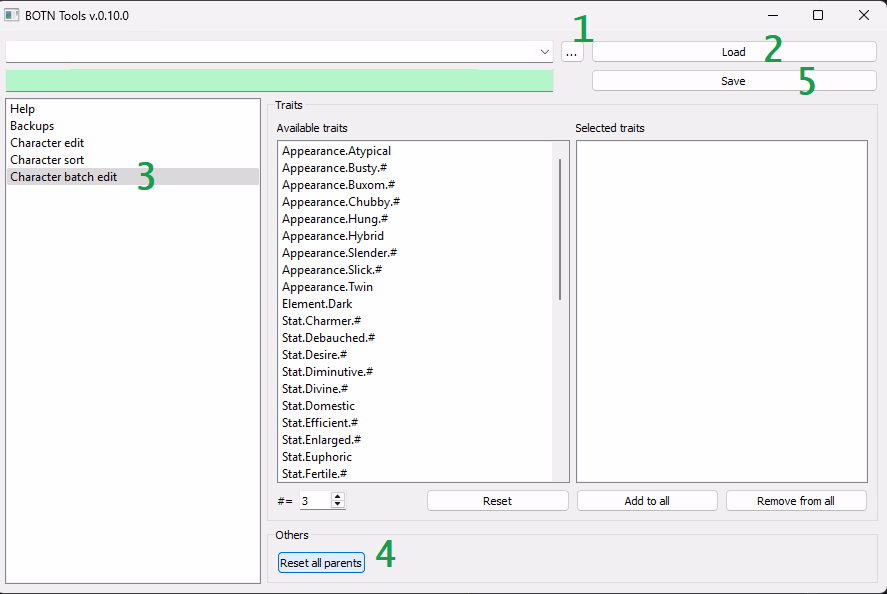Go to Character sort page

[x=47, y=160]
